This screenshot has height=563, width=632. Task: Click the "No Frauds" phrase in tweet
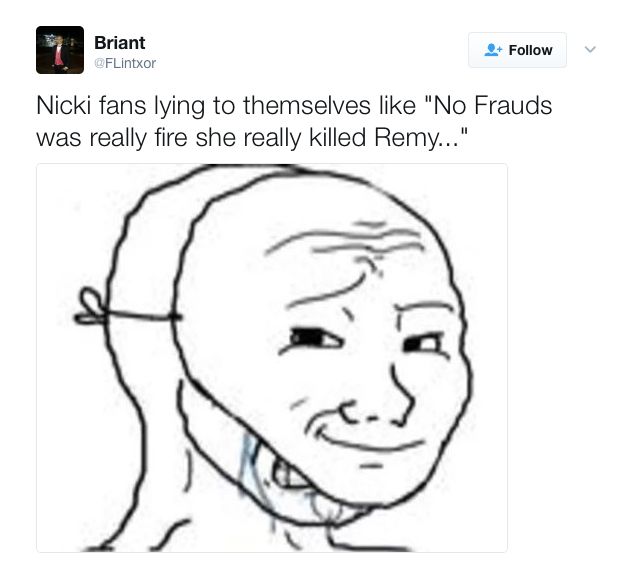[489, 106]
